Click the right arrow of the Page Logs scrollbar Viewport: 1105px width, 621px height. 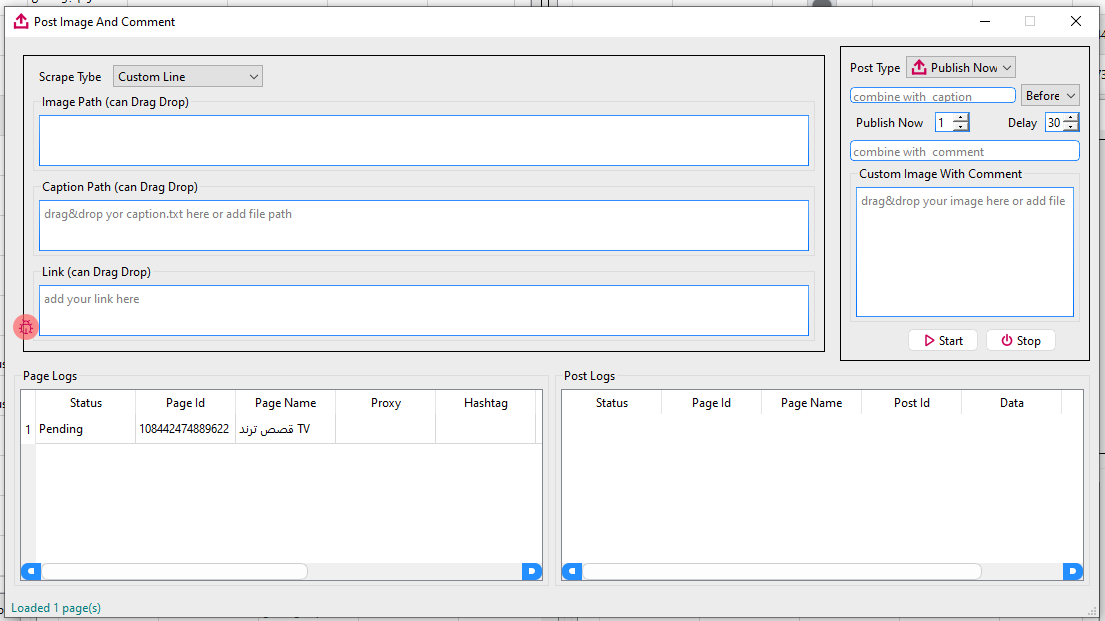click(532, 571)
